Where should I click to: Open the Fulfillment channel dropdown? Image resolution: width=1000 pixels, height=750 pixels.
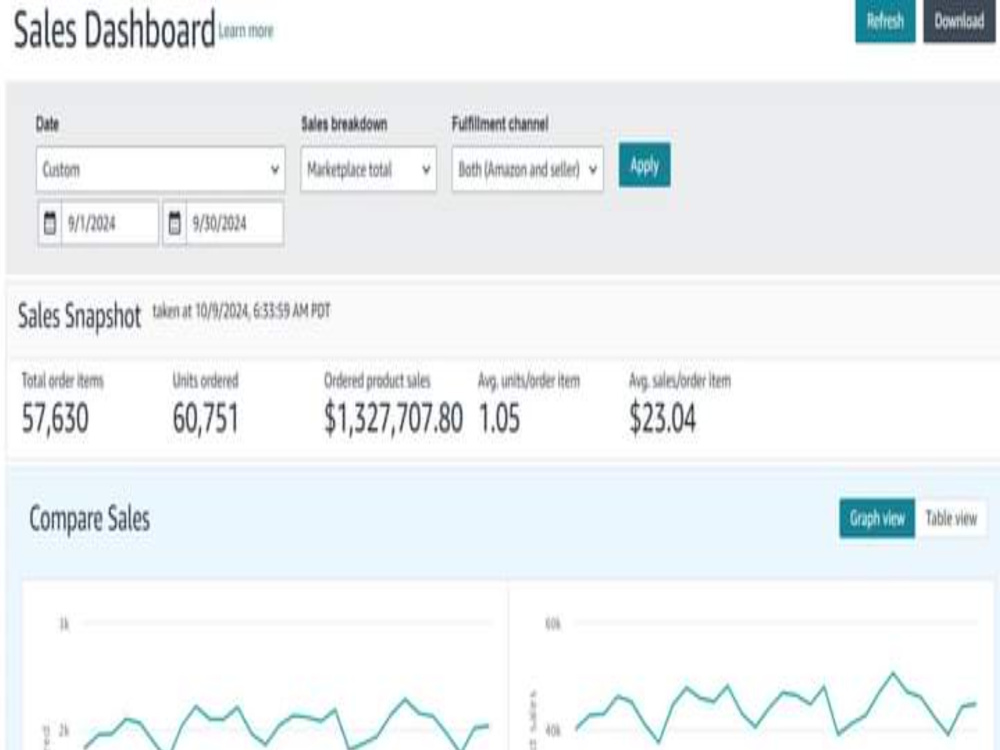point(527,170)
